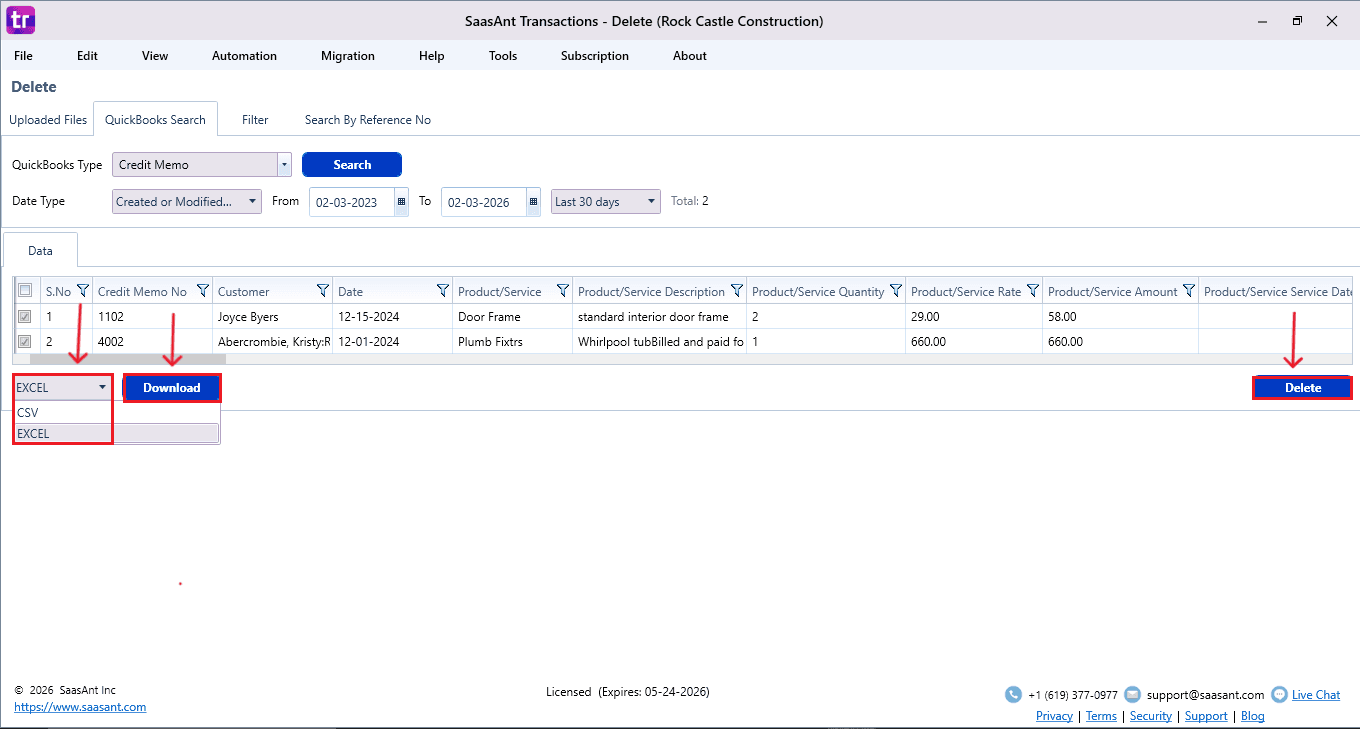Open the Support link
The height and width of the screenshot is (729, 1360).
pyautogui.click(x=1206, y=716)
